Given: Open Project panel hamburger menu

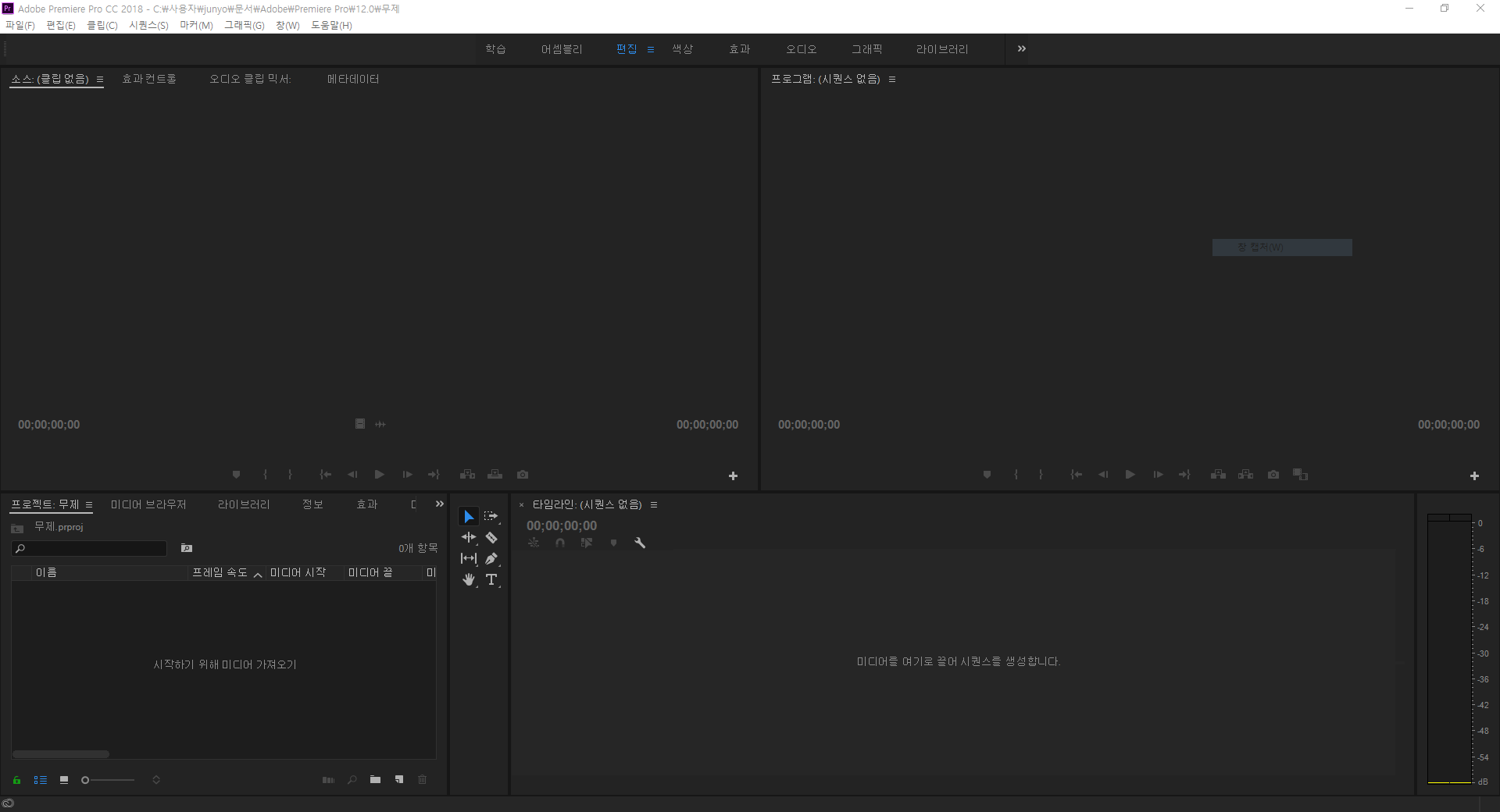Looking at the screenshot, I should (89, 505).
